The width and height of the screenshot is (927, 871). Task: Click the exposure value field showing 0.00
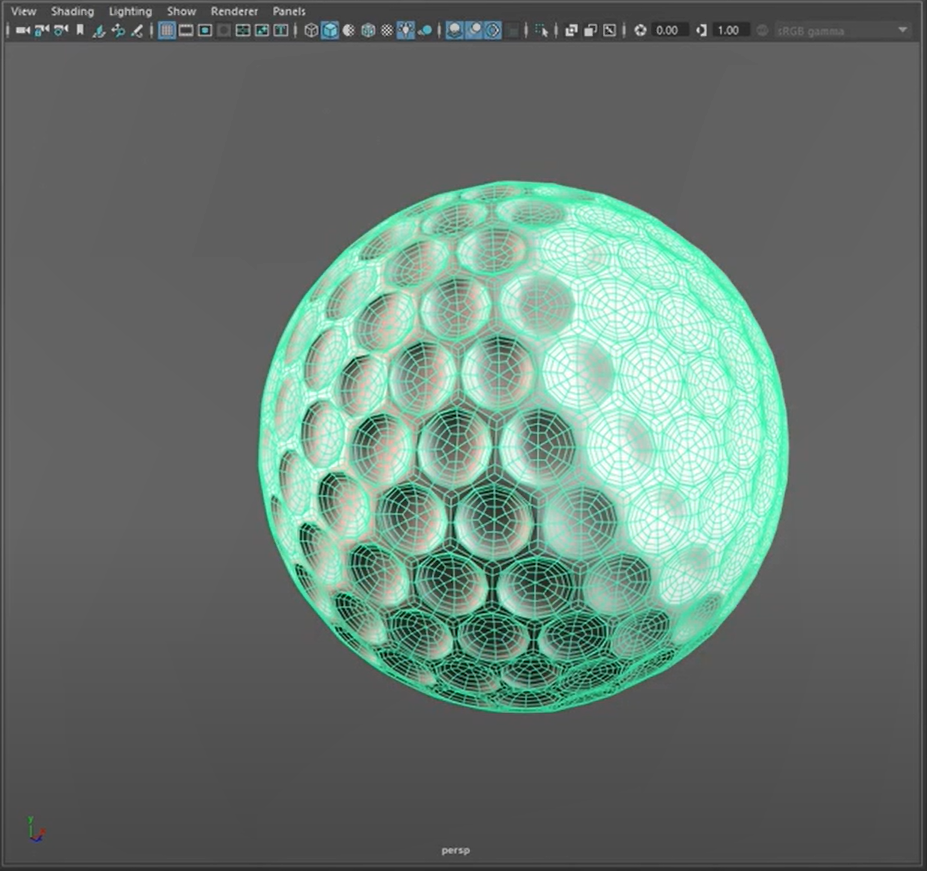669,31
